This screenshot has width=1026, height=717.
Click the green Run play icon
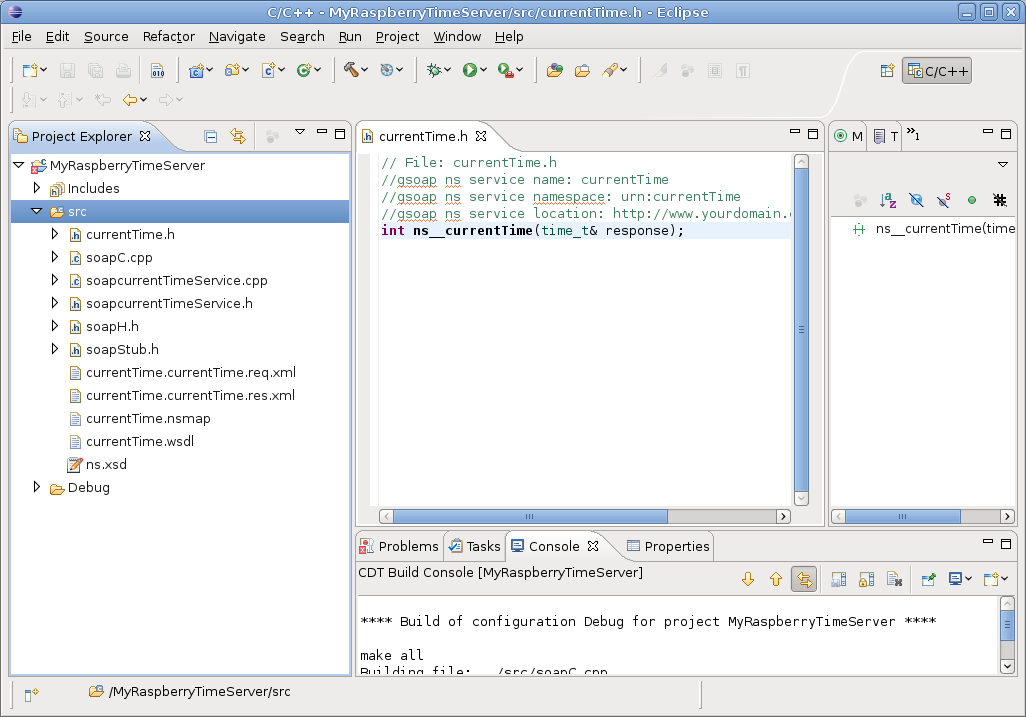click(x=470, y=70)
